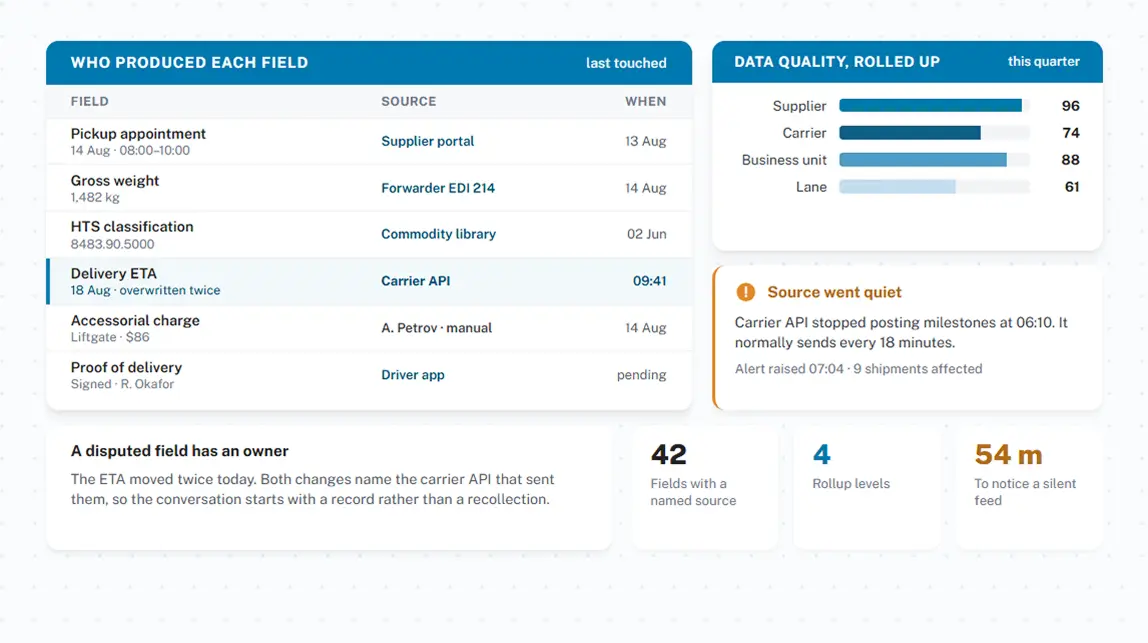Click the 14 Aug · 08:00–10:00 appointment time
The width and height of the screenshot is (1148, 643).
point(130,151)
